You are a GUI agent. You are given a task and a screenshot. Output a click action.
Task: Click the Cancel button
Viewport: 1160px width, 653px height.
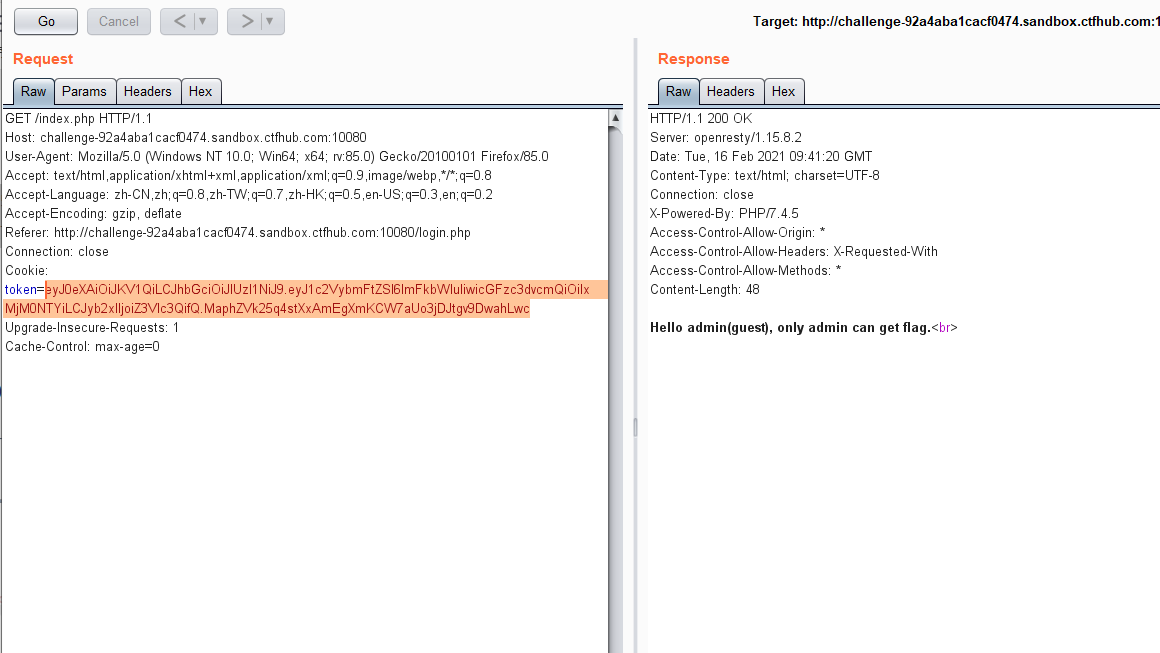click(118, 21)
